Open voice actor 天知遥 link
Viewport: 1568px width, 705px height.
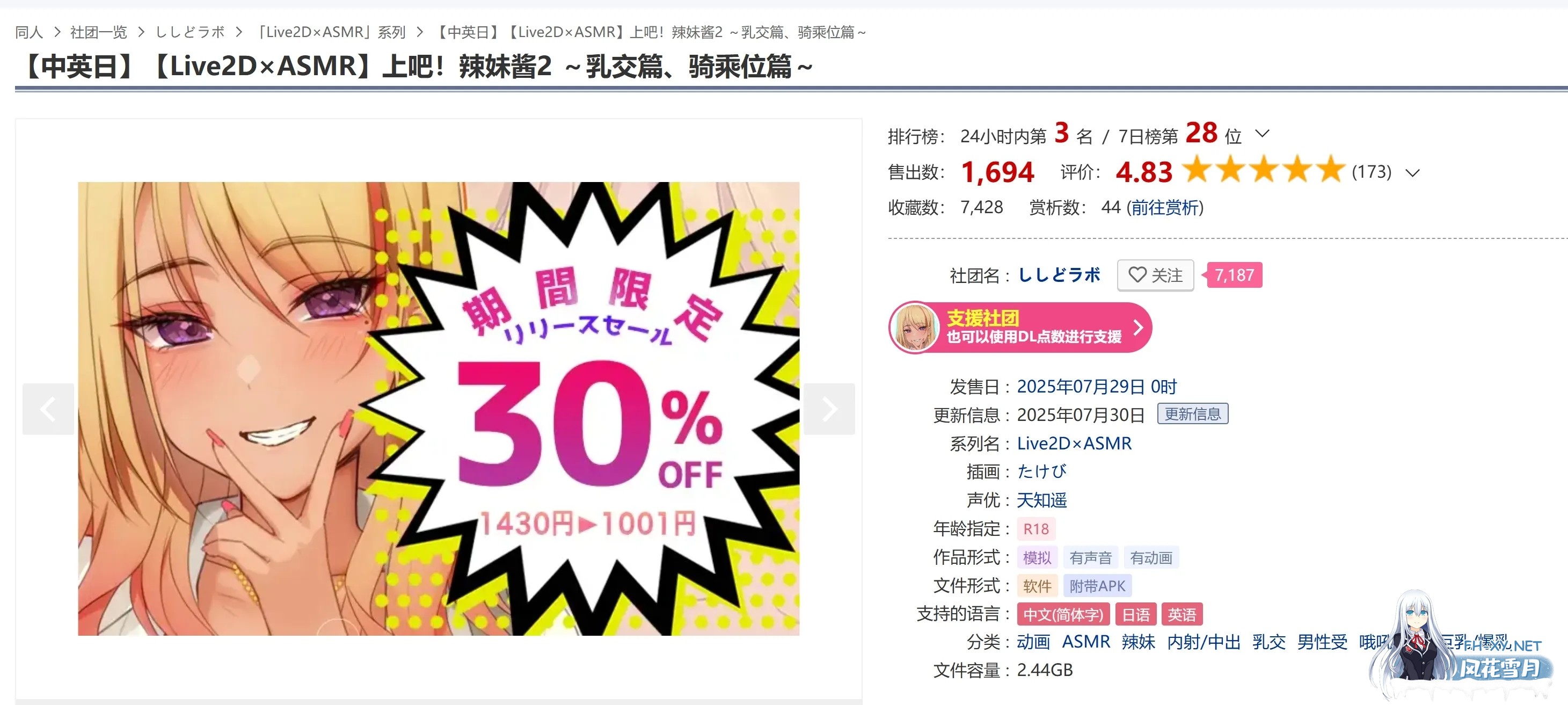click(x=1041, y=500)
